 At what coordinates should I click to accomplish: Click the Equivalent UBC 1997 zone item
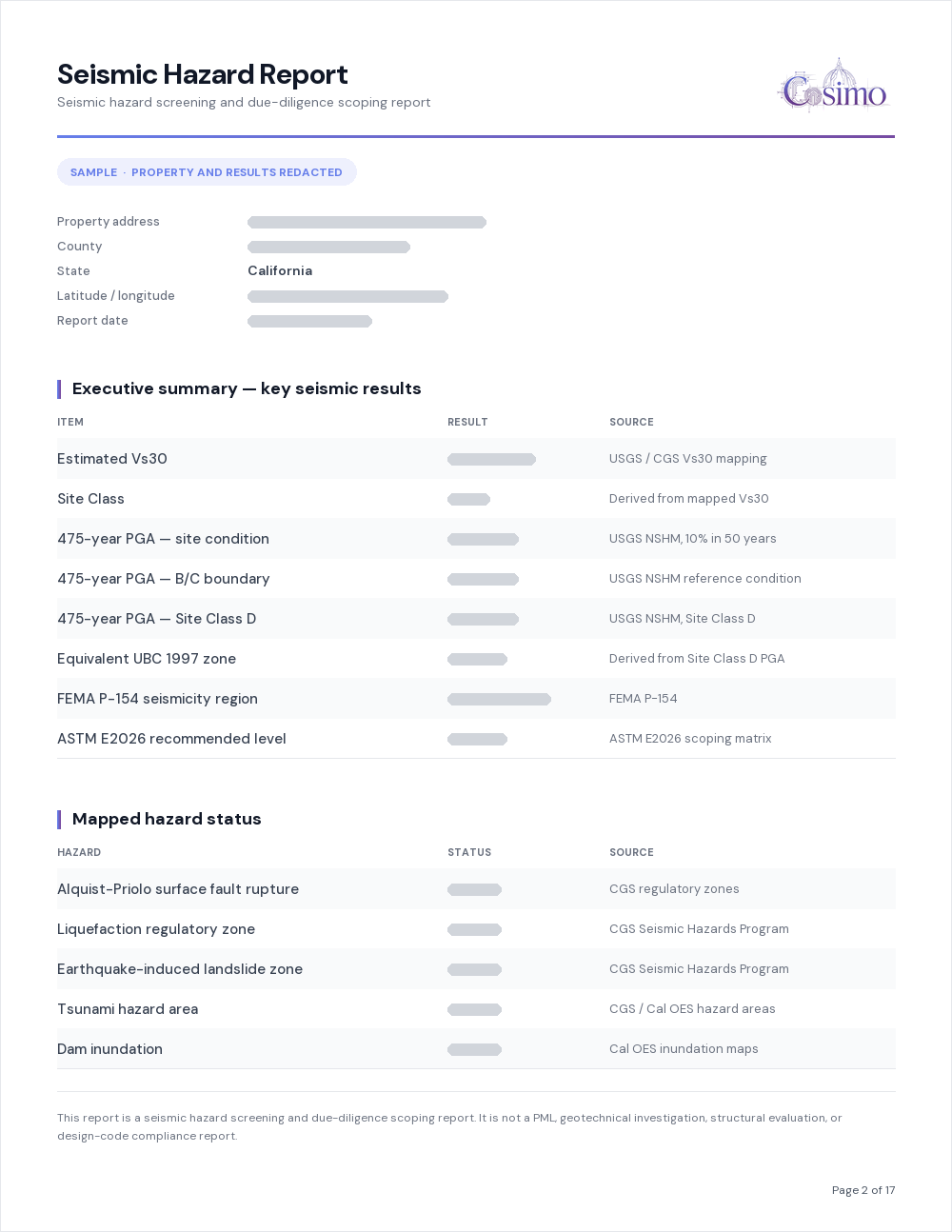pyautogui.click(x=147, y=659)
